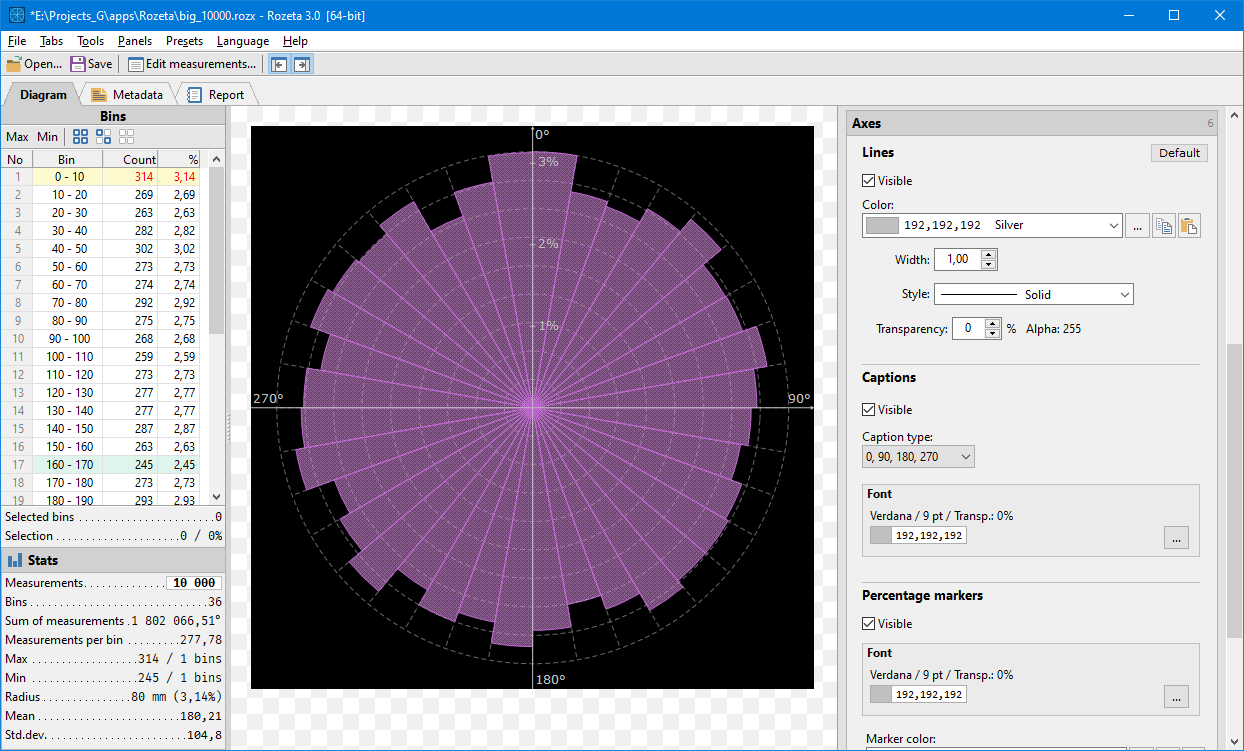Increase line Width with up arrow

989,255
